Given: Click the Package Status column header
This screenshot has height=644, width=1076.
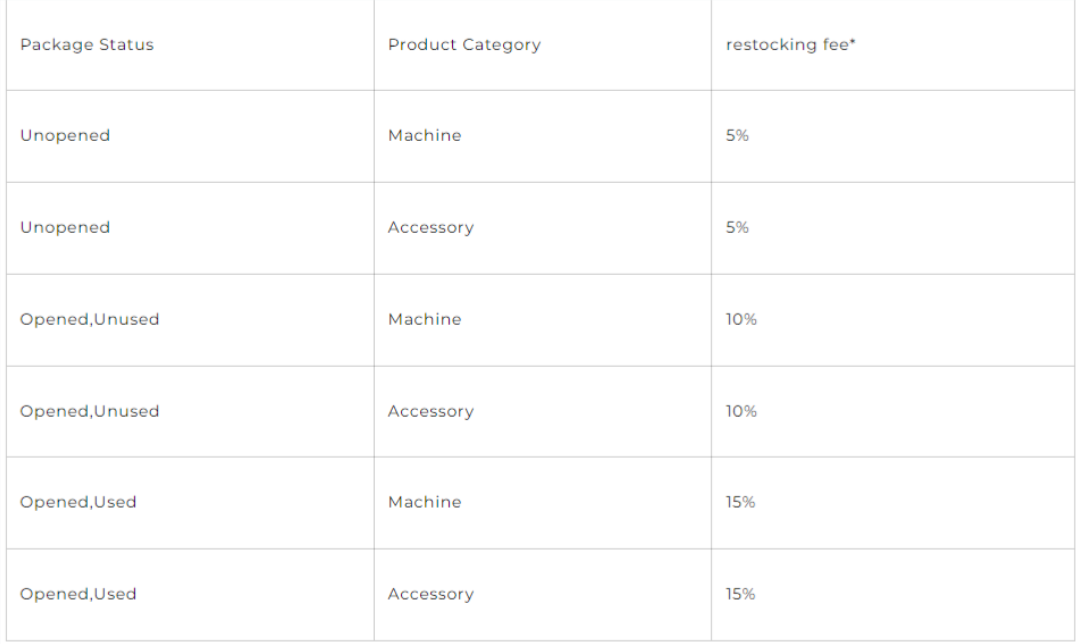Looking at the screenshot, I should 87,45.
